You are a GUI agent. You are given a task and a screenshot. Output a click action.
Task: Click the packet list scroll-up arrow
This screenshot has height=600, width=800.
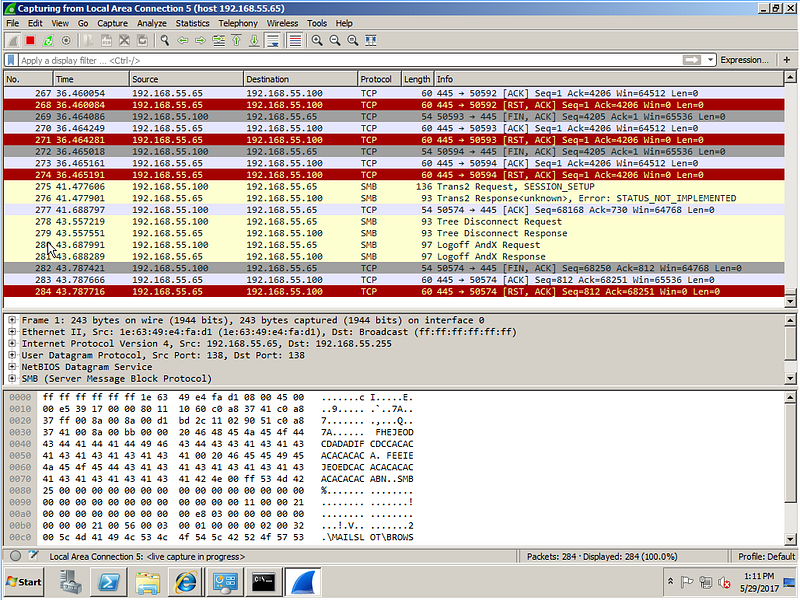[x=790, y=78]
